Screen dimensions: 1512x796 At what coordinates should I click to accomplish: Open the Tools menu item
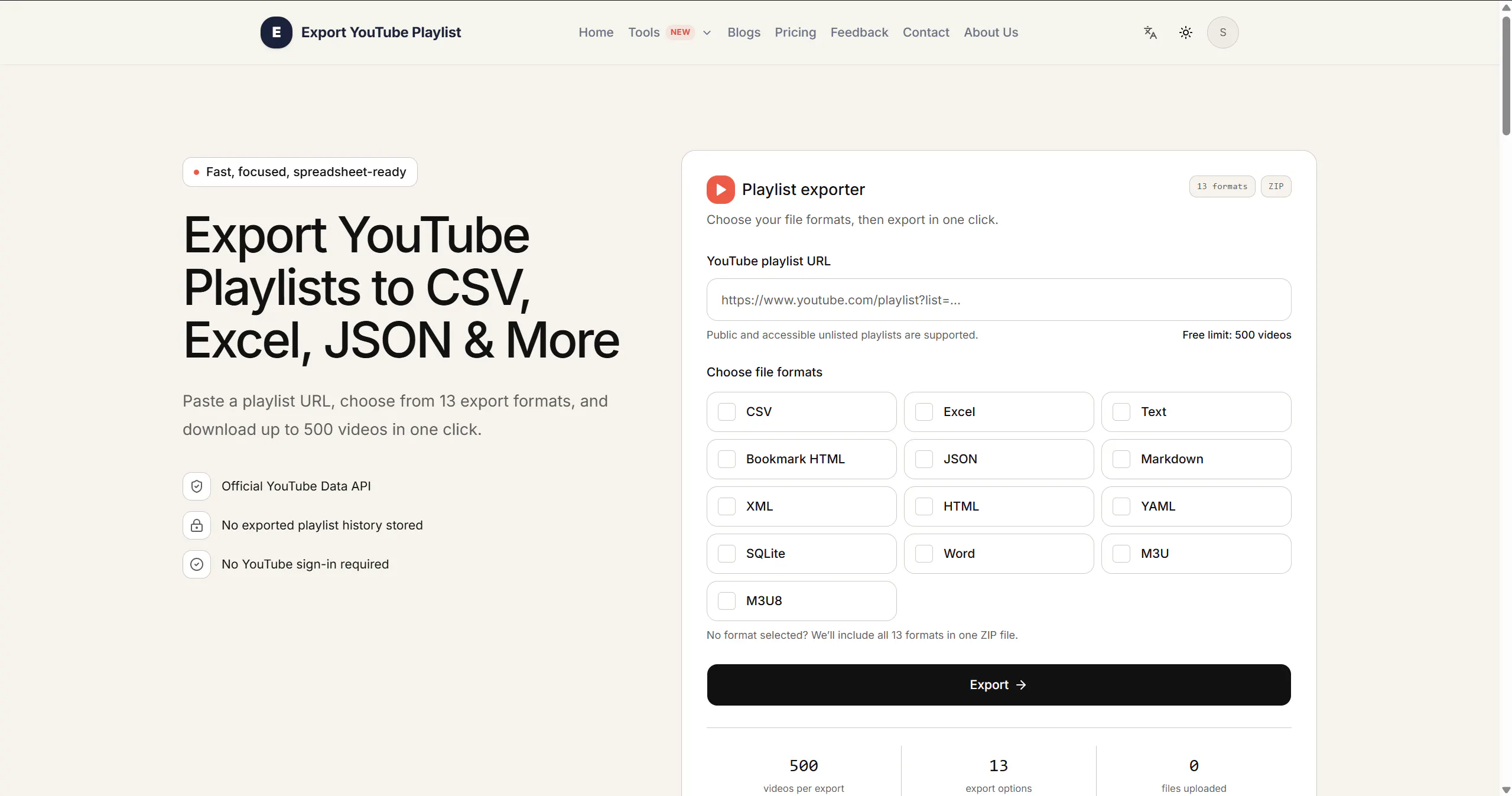click(643, 33)
